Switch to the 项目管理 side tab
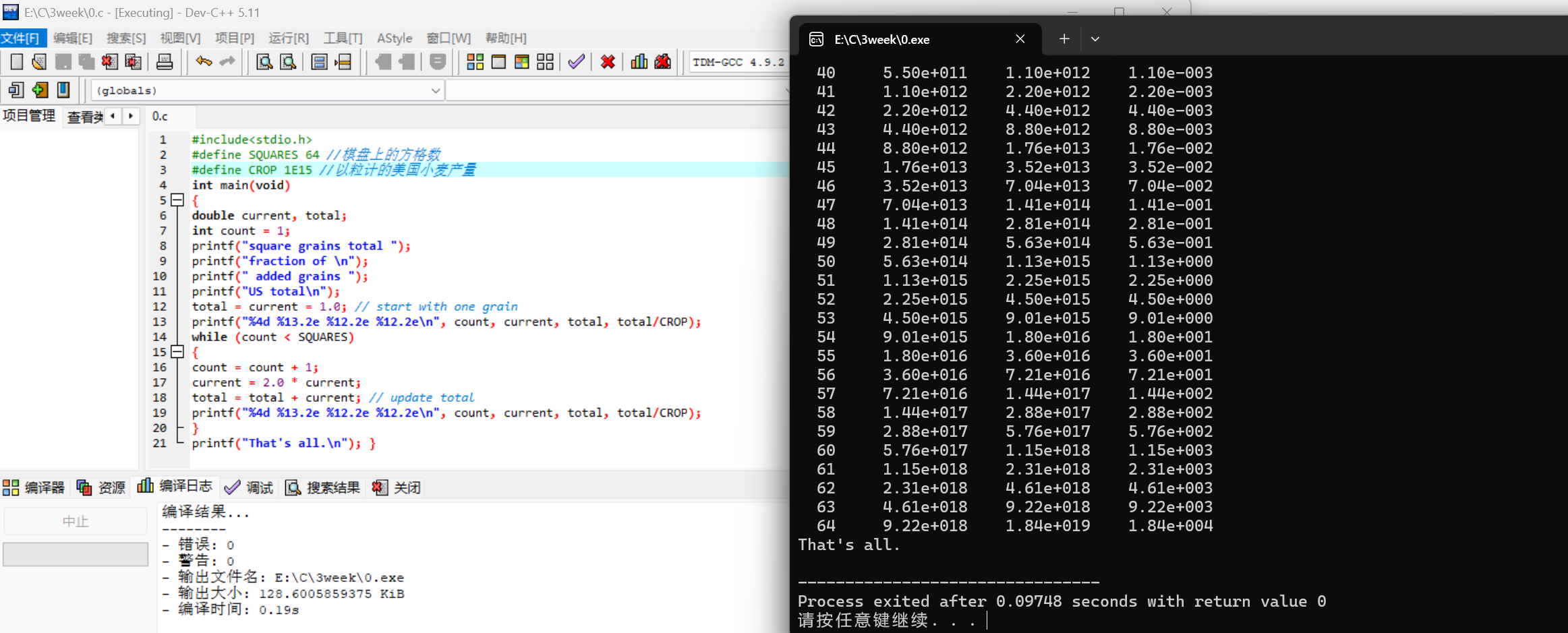This screenshot has height=633, width=1568. click(29, 116)
